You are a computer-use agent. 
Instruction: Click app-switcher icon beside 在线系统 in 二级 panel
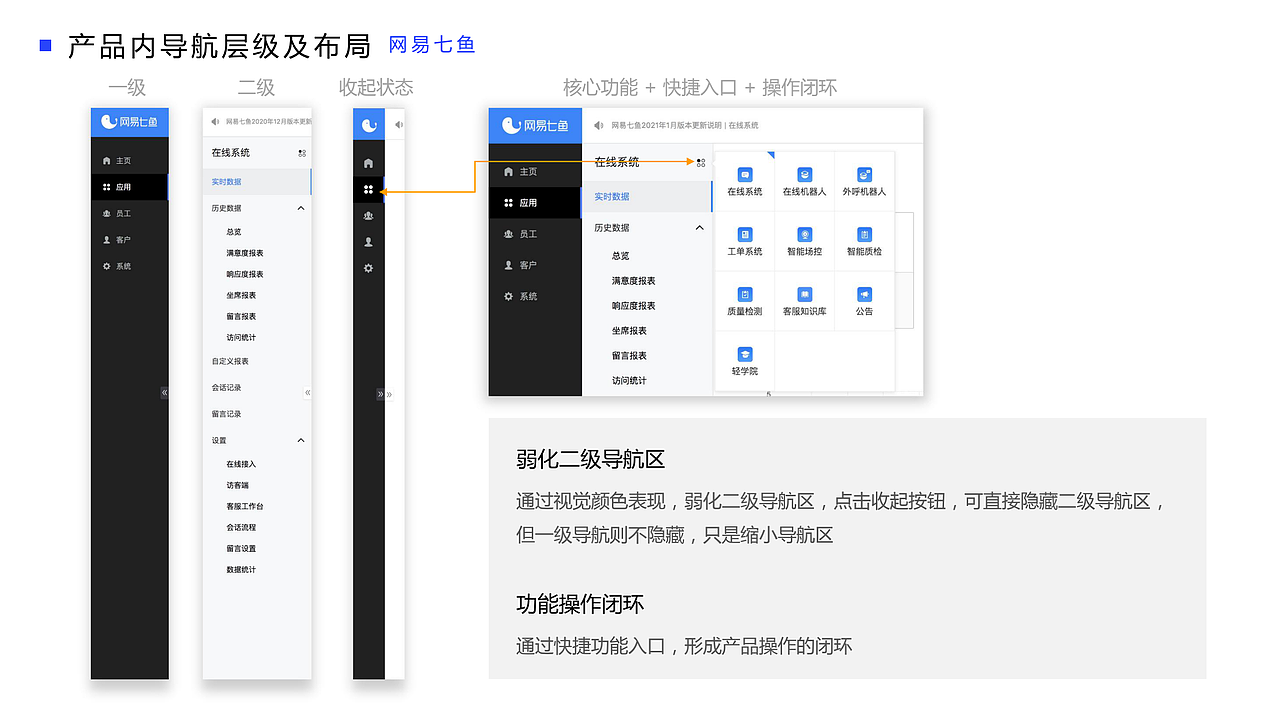pyautogui.click(x=302, y=153)
